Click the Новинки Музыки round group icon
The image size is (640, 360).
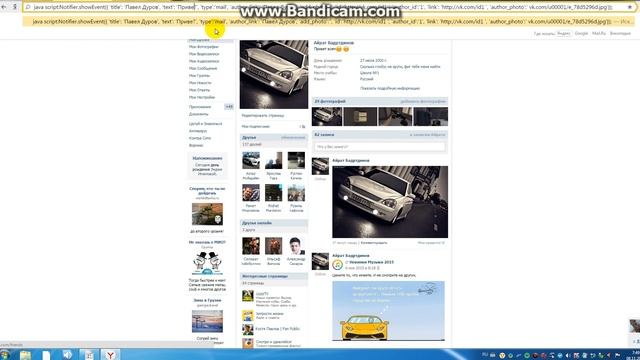click(x=338, y=265)
